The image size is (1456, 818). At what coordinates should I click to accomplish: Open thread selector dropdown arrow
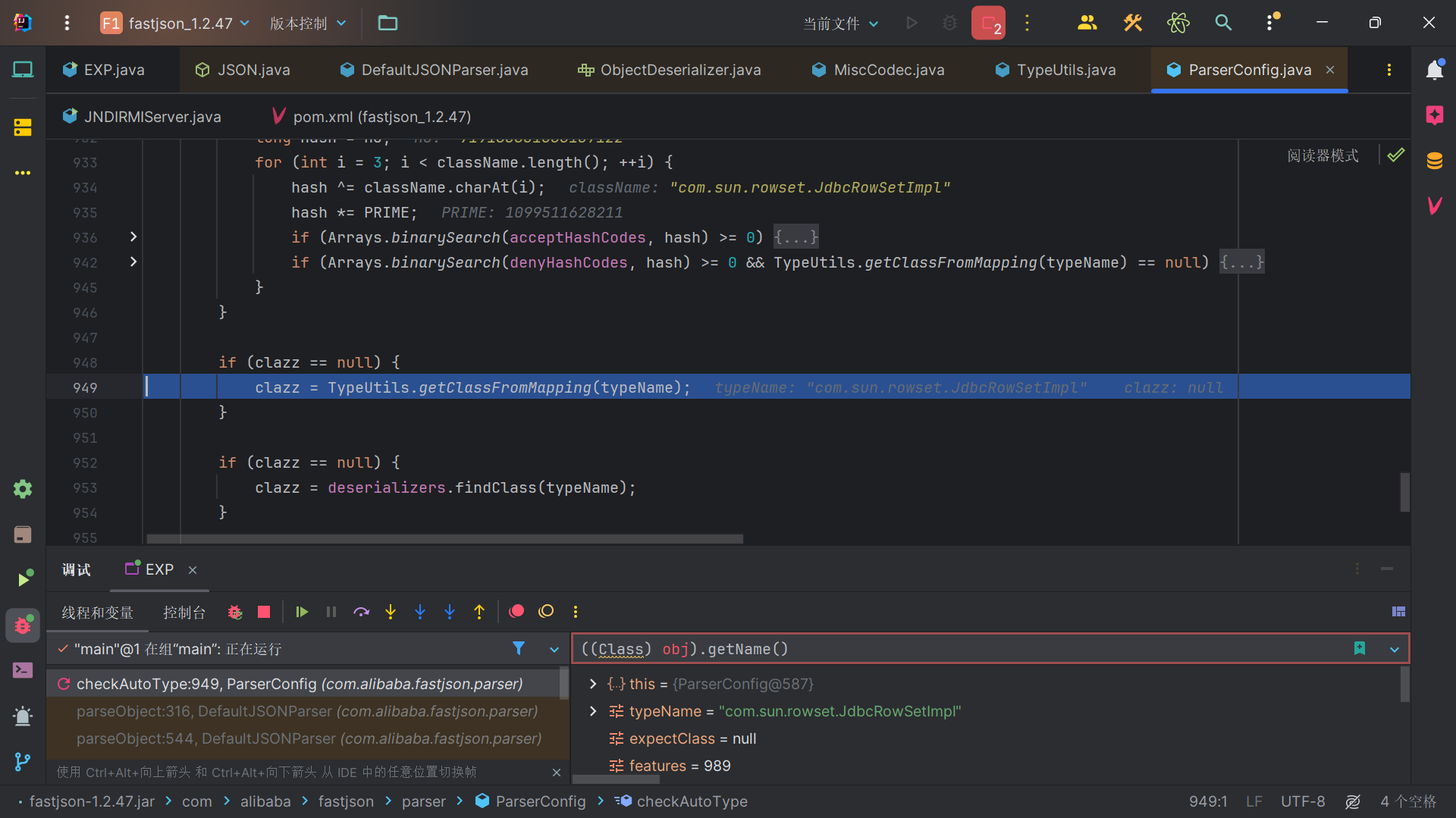coord(554,650)
